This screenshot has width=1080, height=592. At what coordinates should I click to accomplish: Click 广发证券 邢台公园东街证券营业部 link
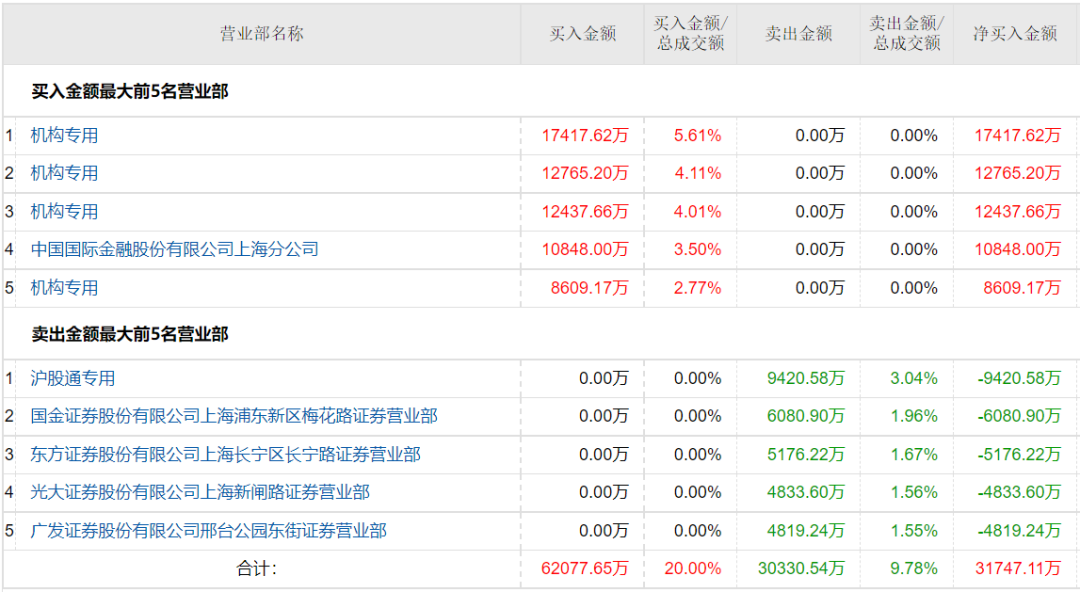[208, 530]
